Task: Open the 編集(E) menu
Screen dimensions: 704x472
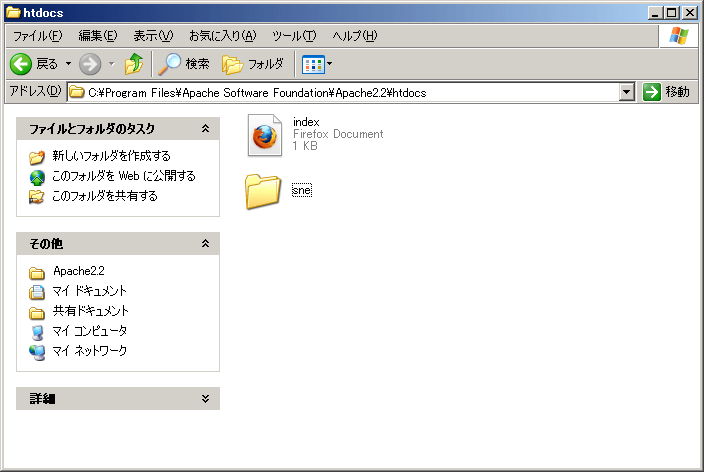Action: point(97,35)
